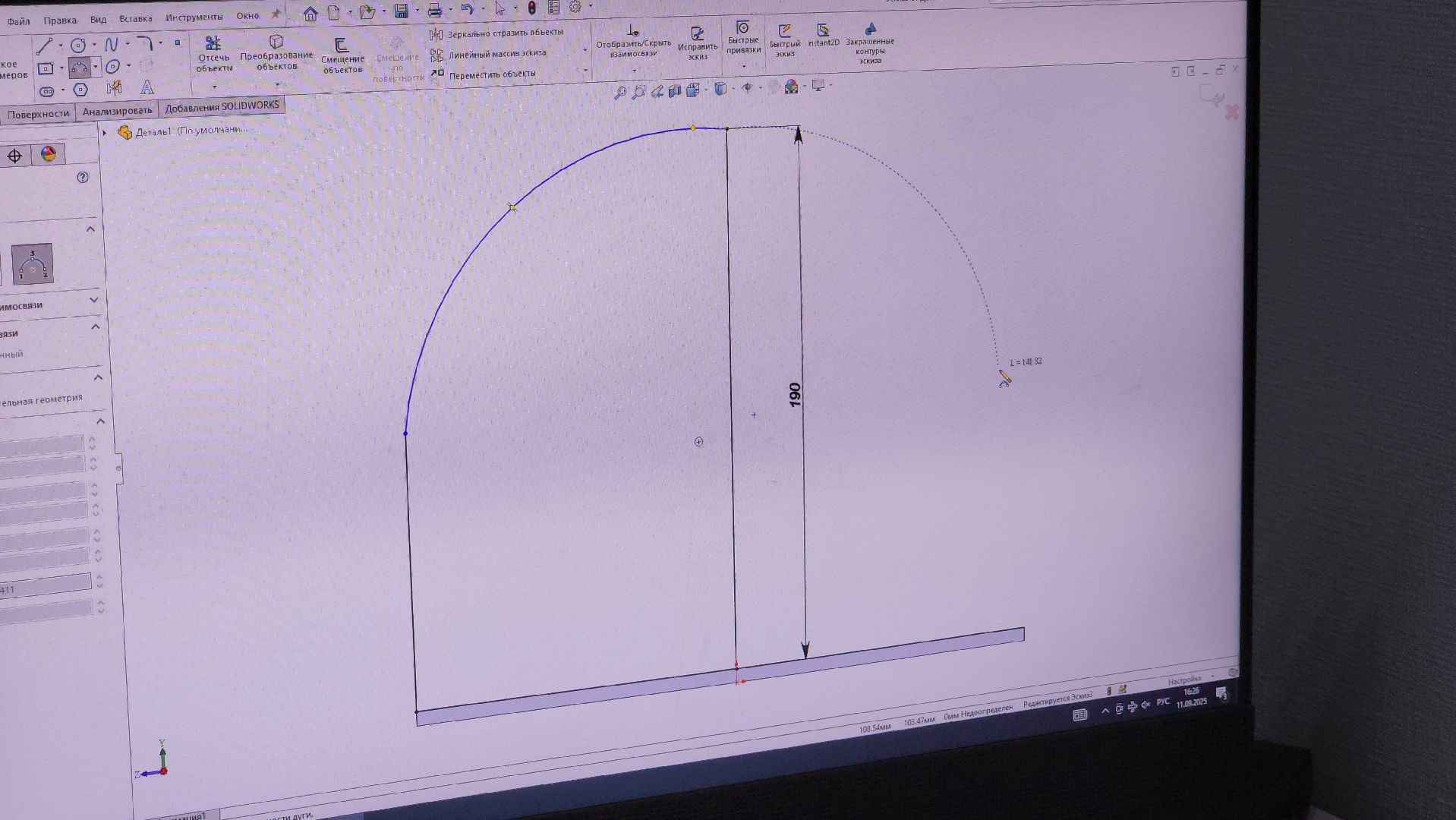
Task: Toggle Instant2D mode
Action: (823, 35)
